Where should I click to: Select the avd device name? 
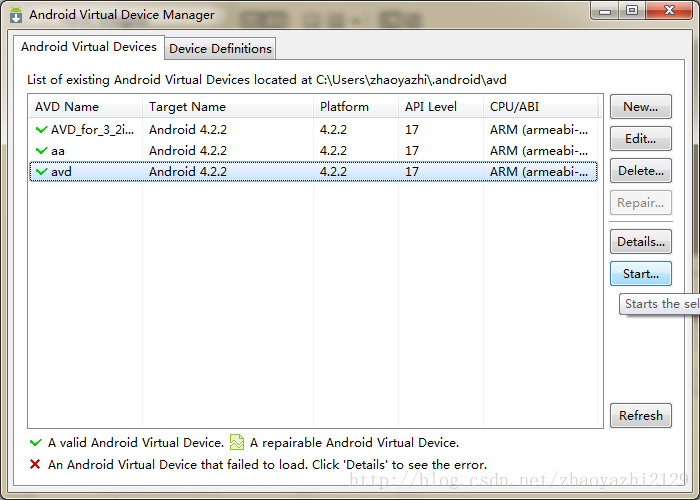(x=61, y=171)
